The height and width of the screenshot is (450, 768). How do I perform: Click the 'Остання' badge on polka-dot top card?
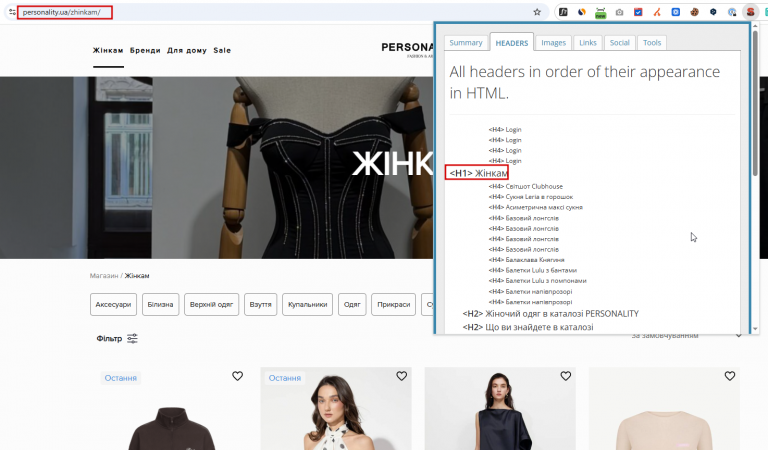click(x=285, y=378)
